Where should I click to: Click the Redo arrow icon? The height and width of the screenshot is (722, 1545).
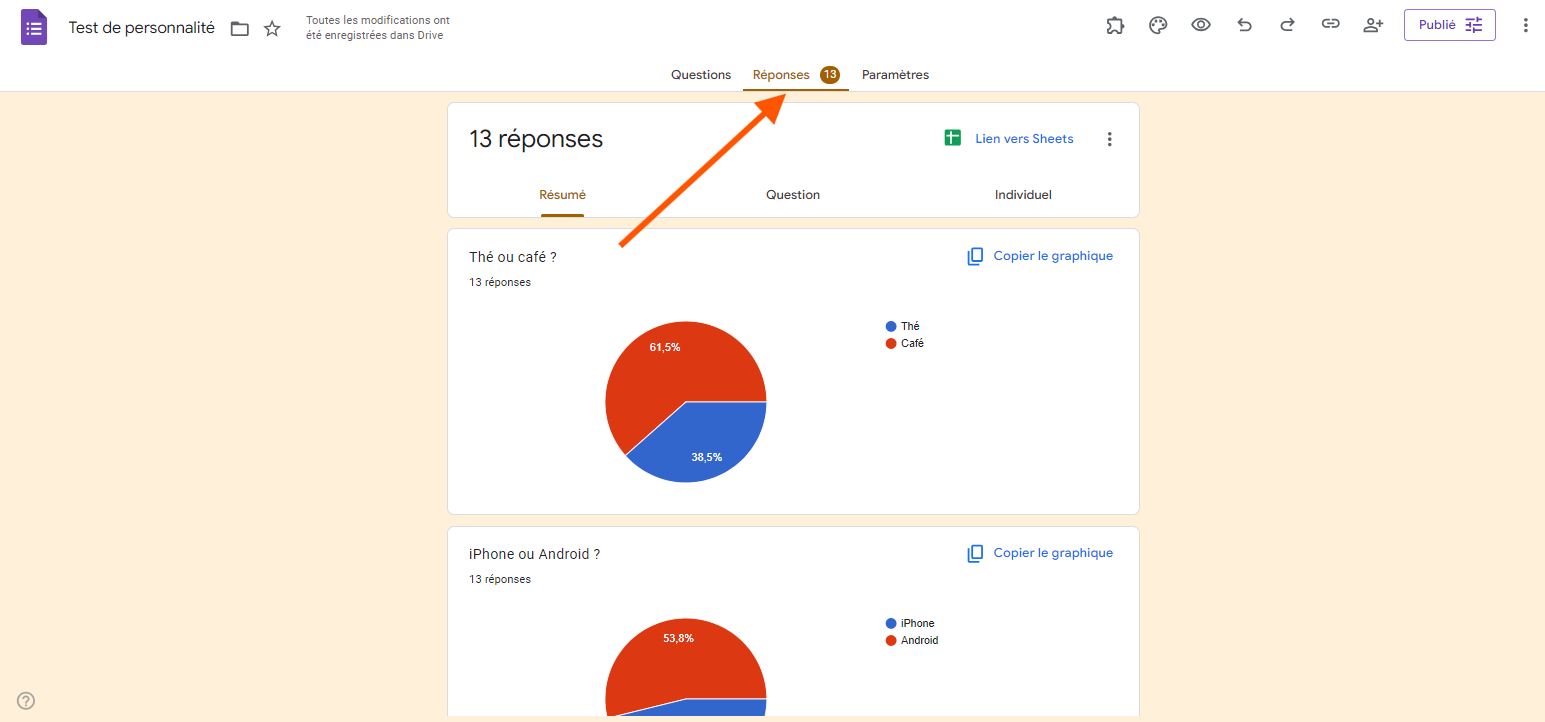coord(1288,24)
